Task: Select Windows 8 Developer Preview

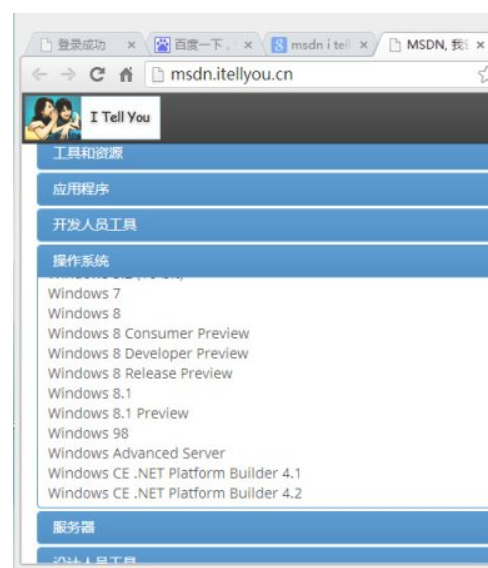Action: [x=148, y=353]
